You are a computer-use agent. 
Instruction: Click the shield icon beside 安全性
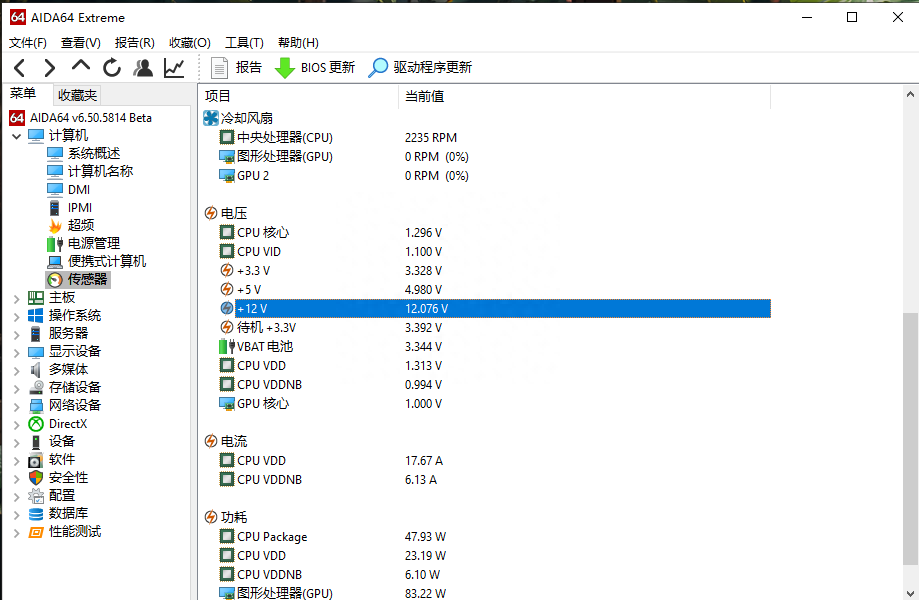[36, 478]
